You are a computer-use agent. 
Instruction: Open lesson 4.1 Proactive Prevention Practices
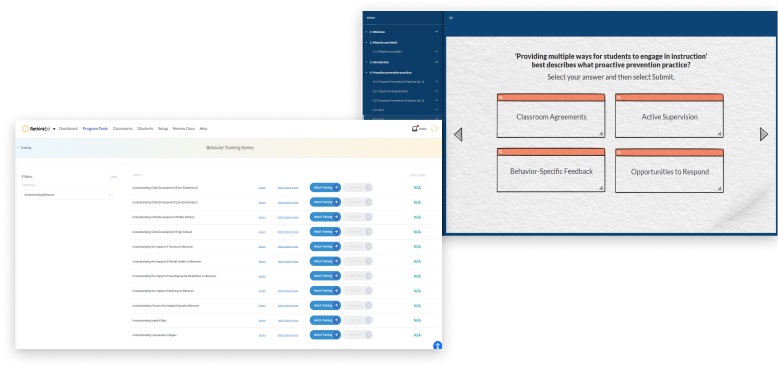click(398, 81)
